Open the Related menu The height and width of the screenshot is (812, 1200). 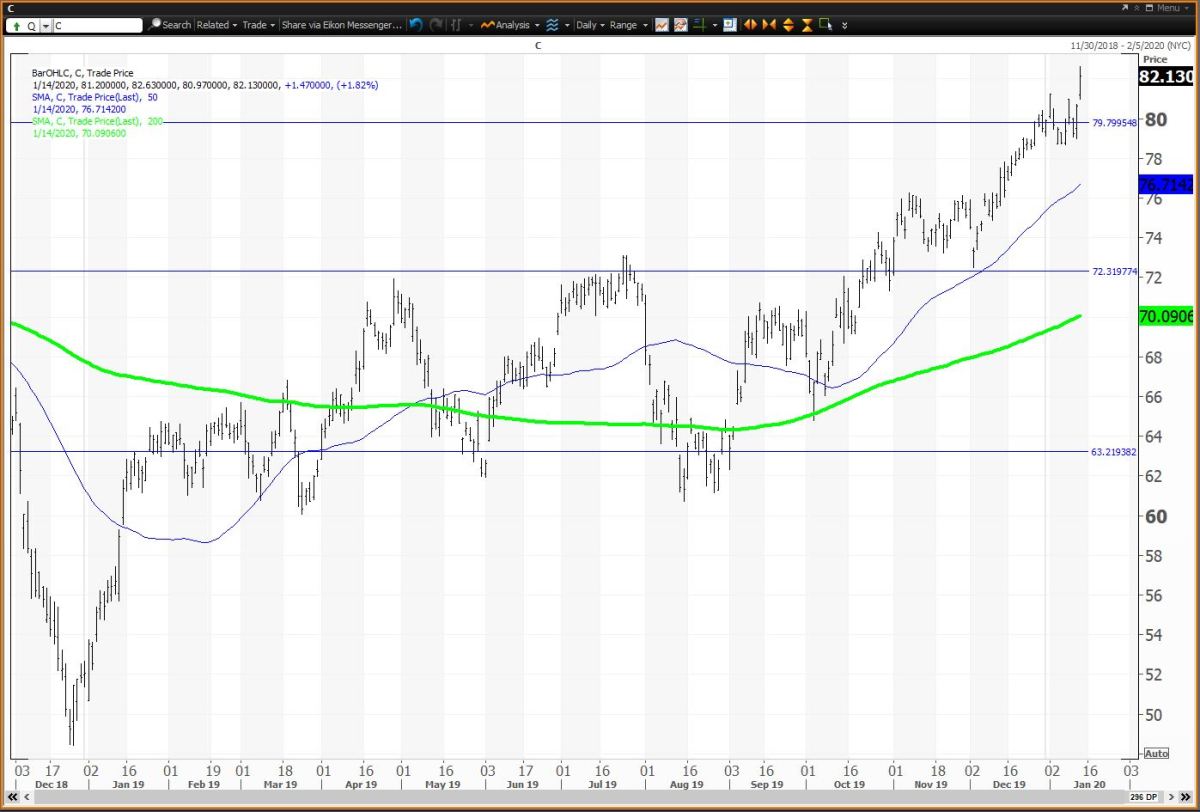(x=215, y=25)
